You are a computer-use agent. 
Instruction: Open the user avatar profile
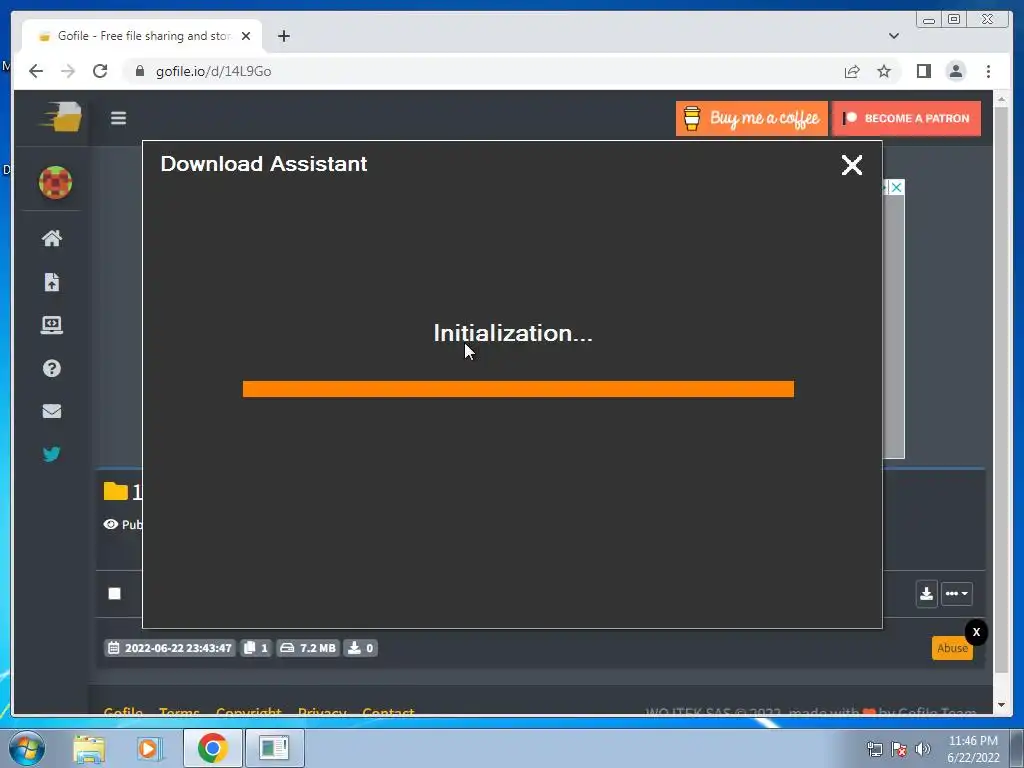pyautogui.click(x=56, y=182)
